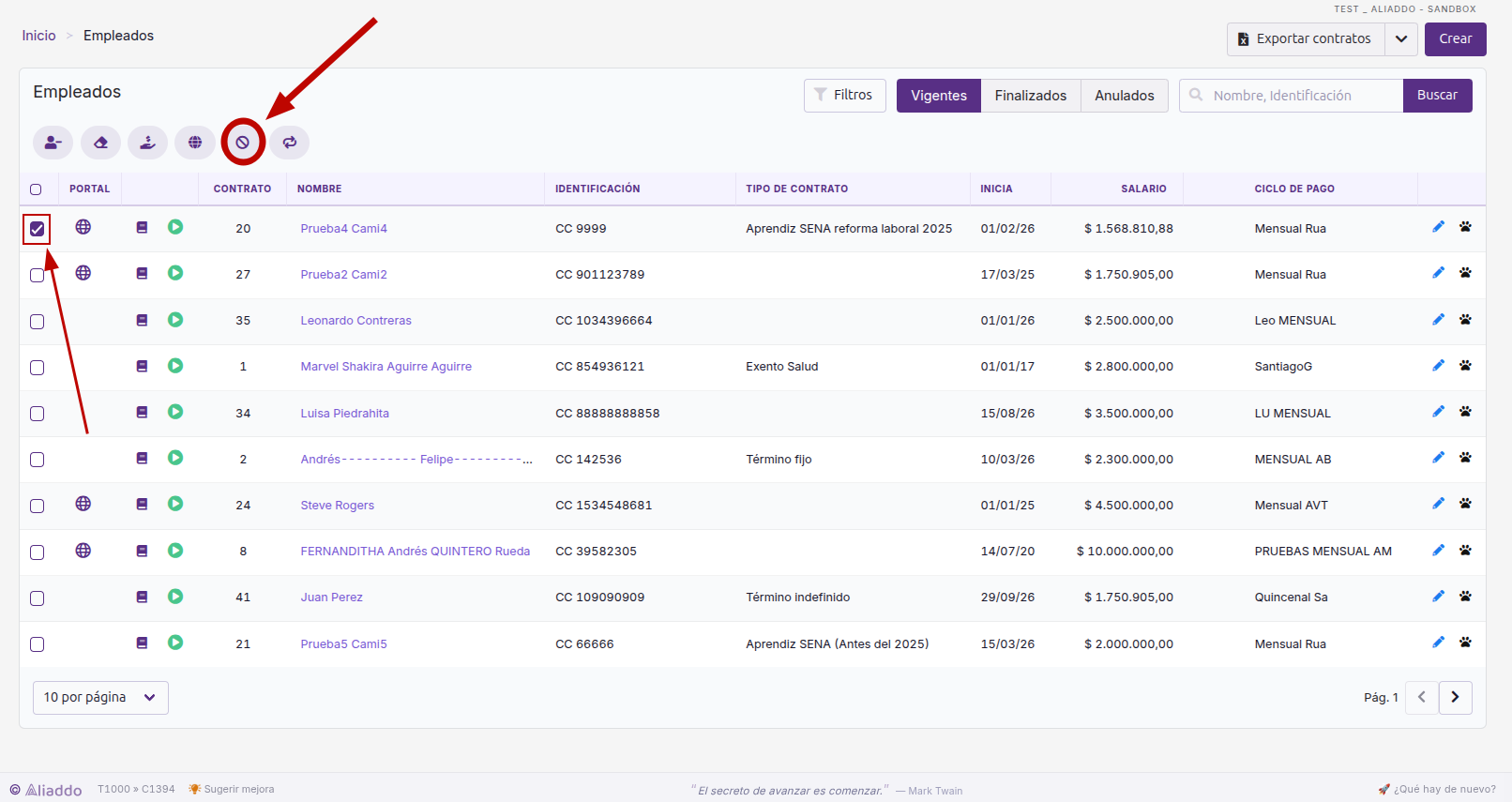The width and height of the screenshot is (1512, 802).
Task: Switch to the Anulados tab
Action: (1125, 96)
